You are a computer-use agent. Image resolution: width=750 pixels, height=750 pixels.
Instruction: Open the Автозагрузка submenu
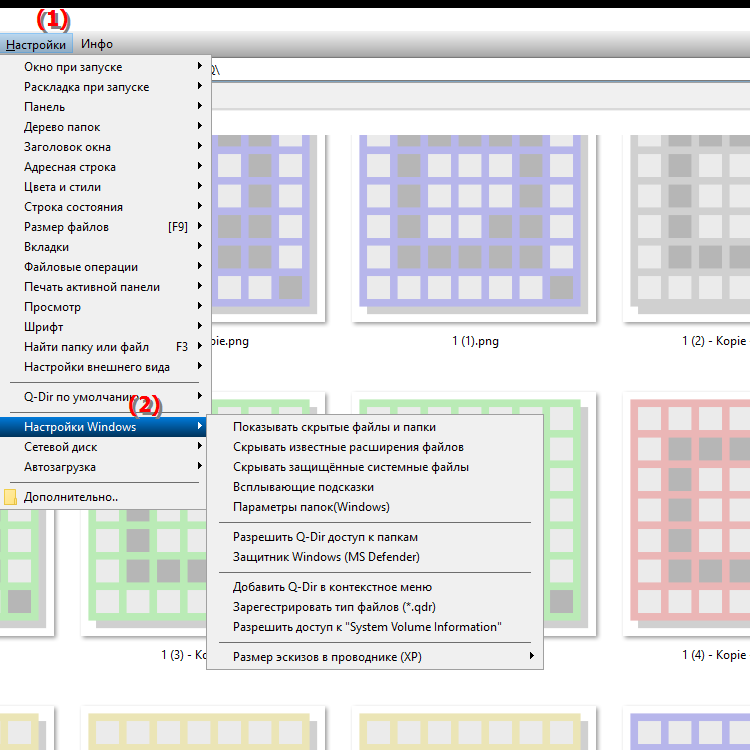click(103, 467)
